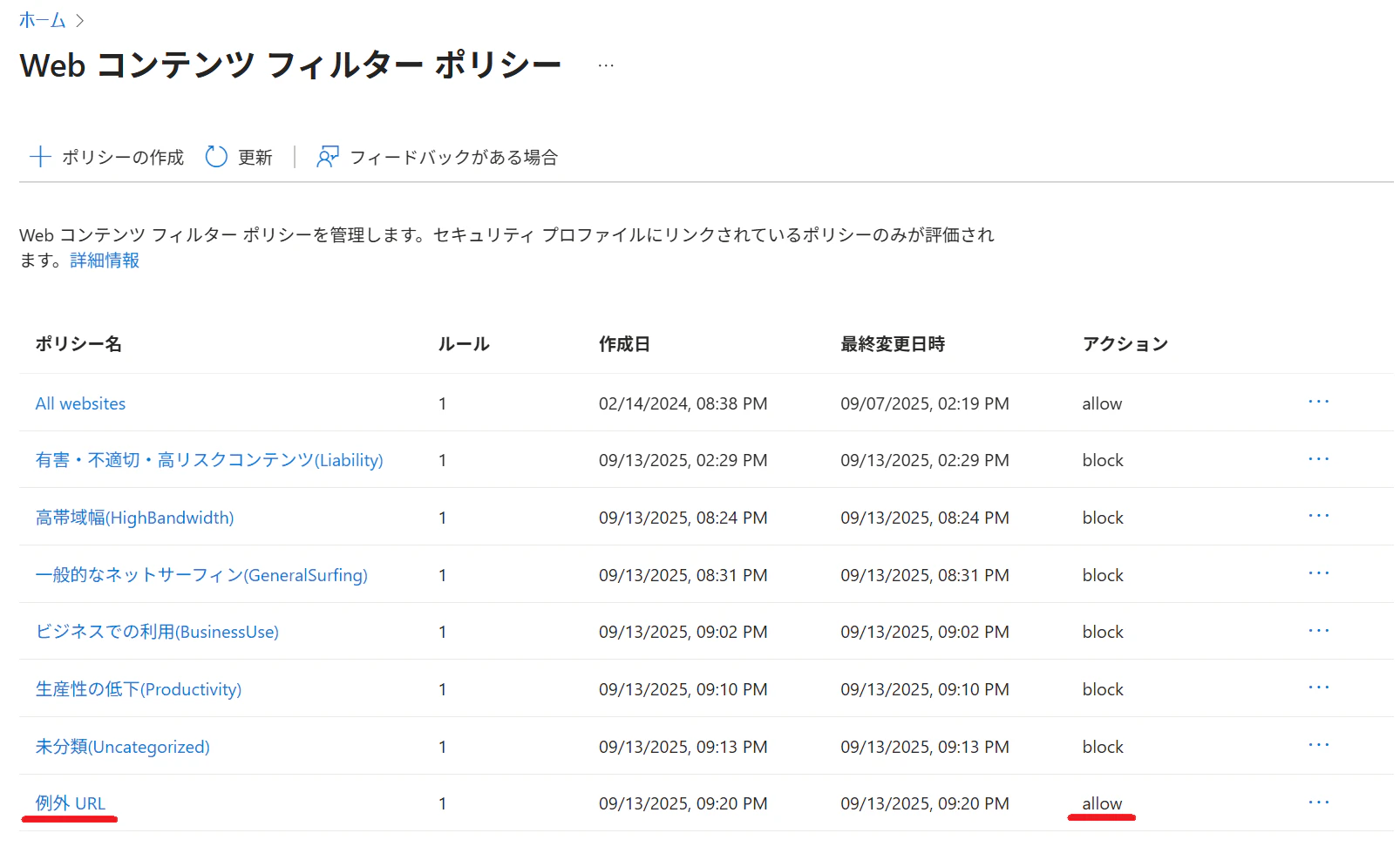
Task: Click the plus icon for ポリシーの作成
Action: point(40,157)
